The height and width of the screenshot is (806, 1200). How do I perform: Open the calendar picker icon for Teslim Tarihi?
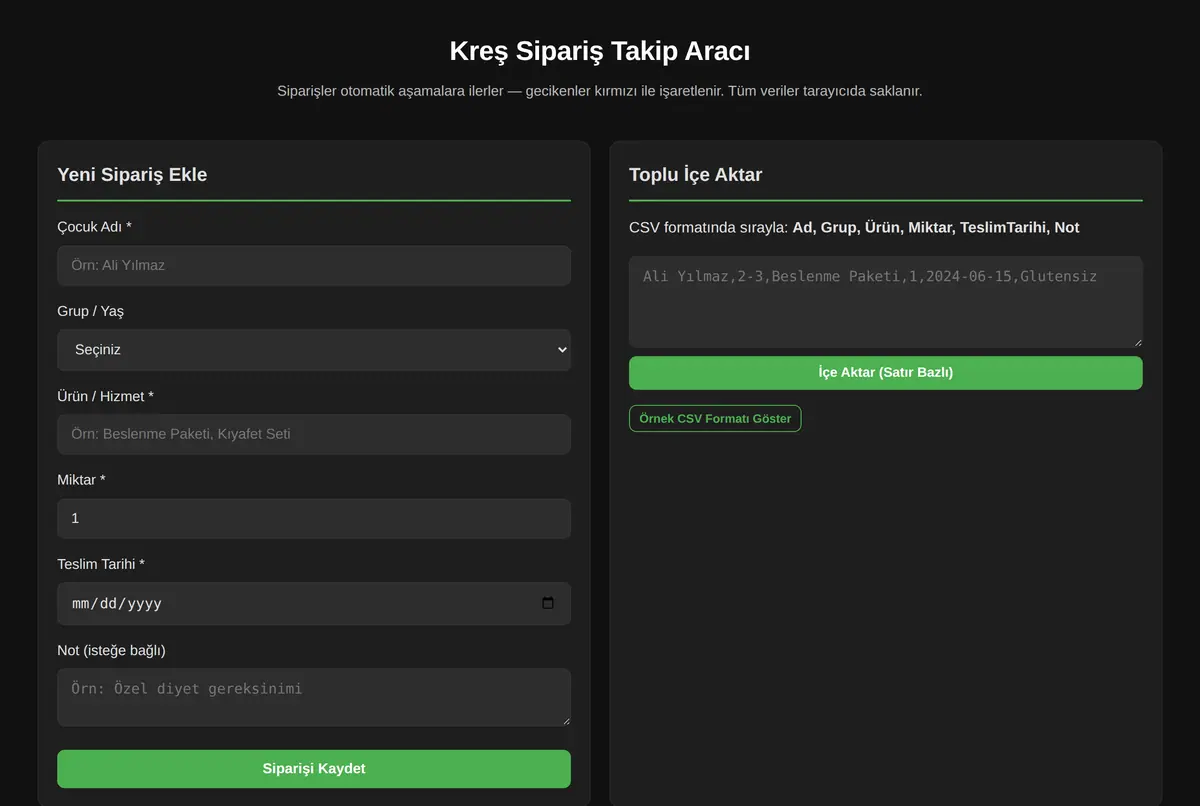(x=547, y=603)
